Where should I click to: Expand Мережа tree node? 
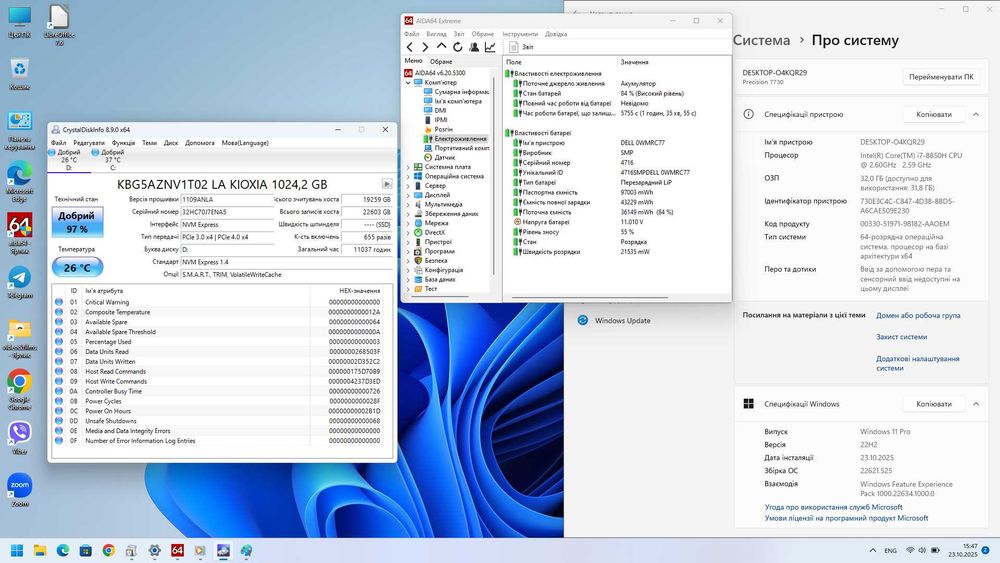(408, 223)
